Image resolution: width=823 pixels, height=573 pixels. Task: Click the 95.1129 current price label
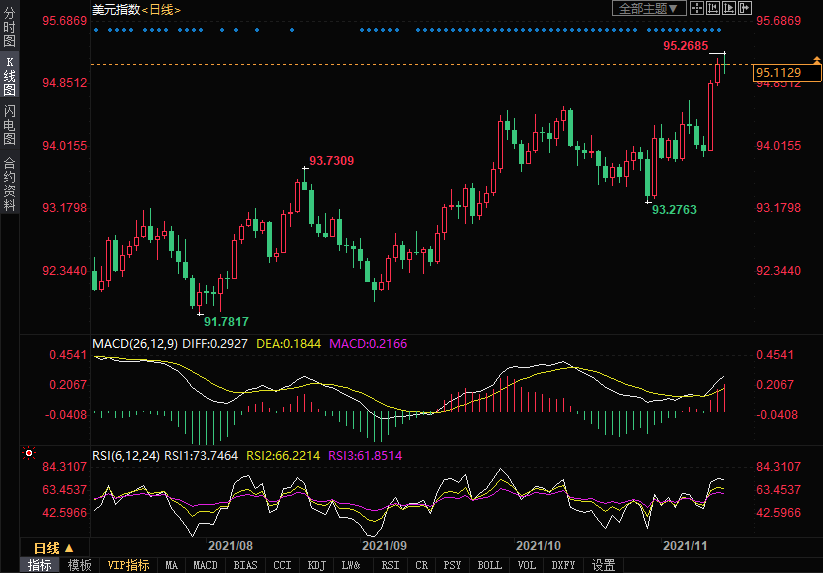tap(778, 72)
